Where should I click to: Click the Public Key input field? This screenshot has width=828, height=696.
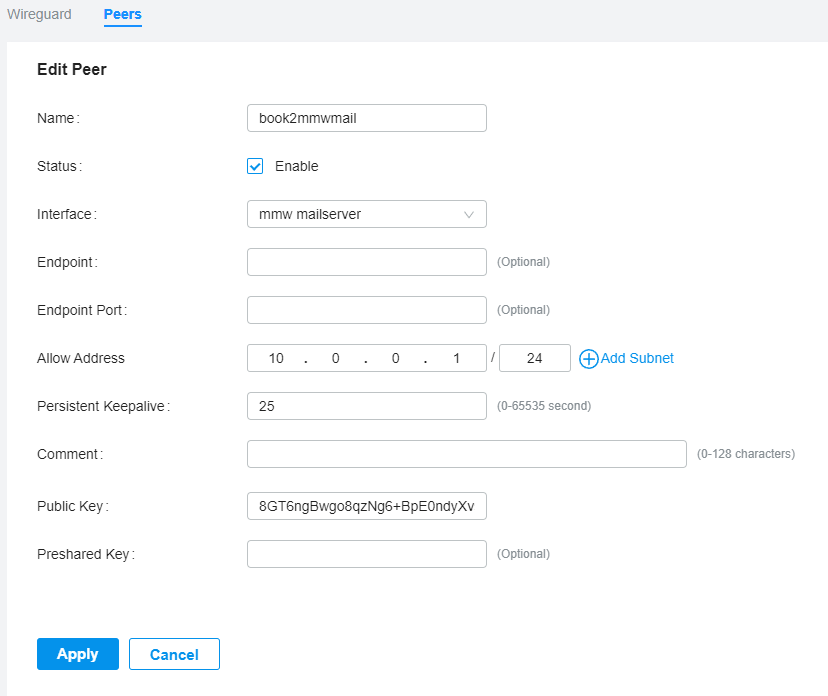(366, 506)
